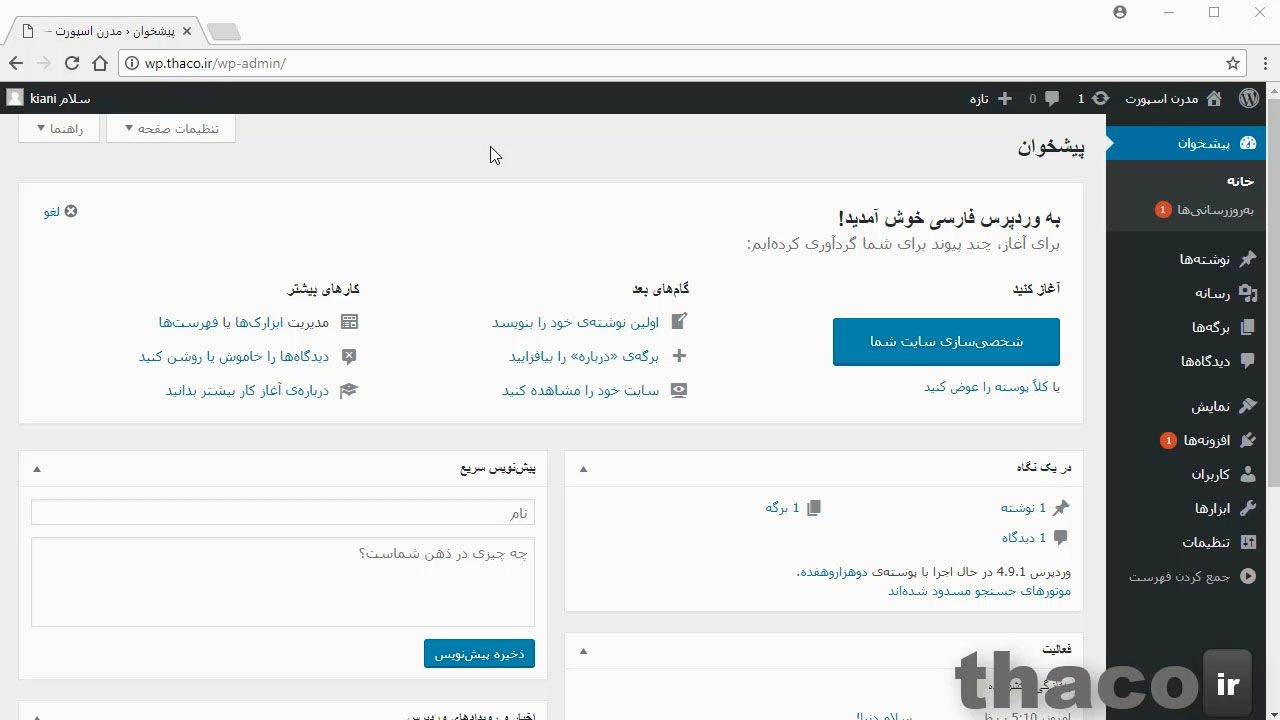Click the plus icon beside the «درباره» page link
The width and height of the screenshot is (1280, 720).
point(679,356)
